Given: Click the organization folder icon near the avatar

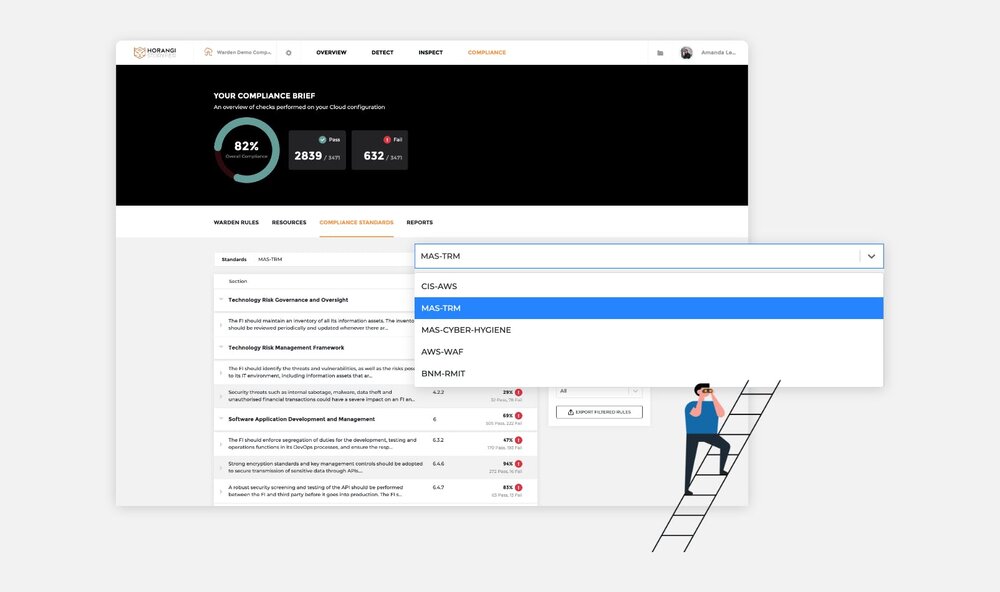Looking at the screenshot, I should (660, 51).
